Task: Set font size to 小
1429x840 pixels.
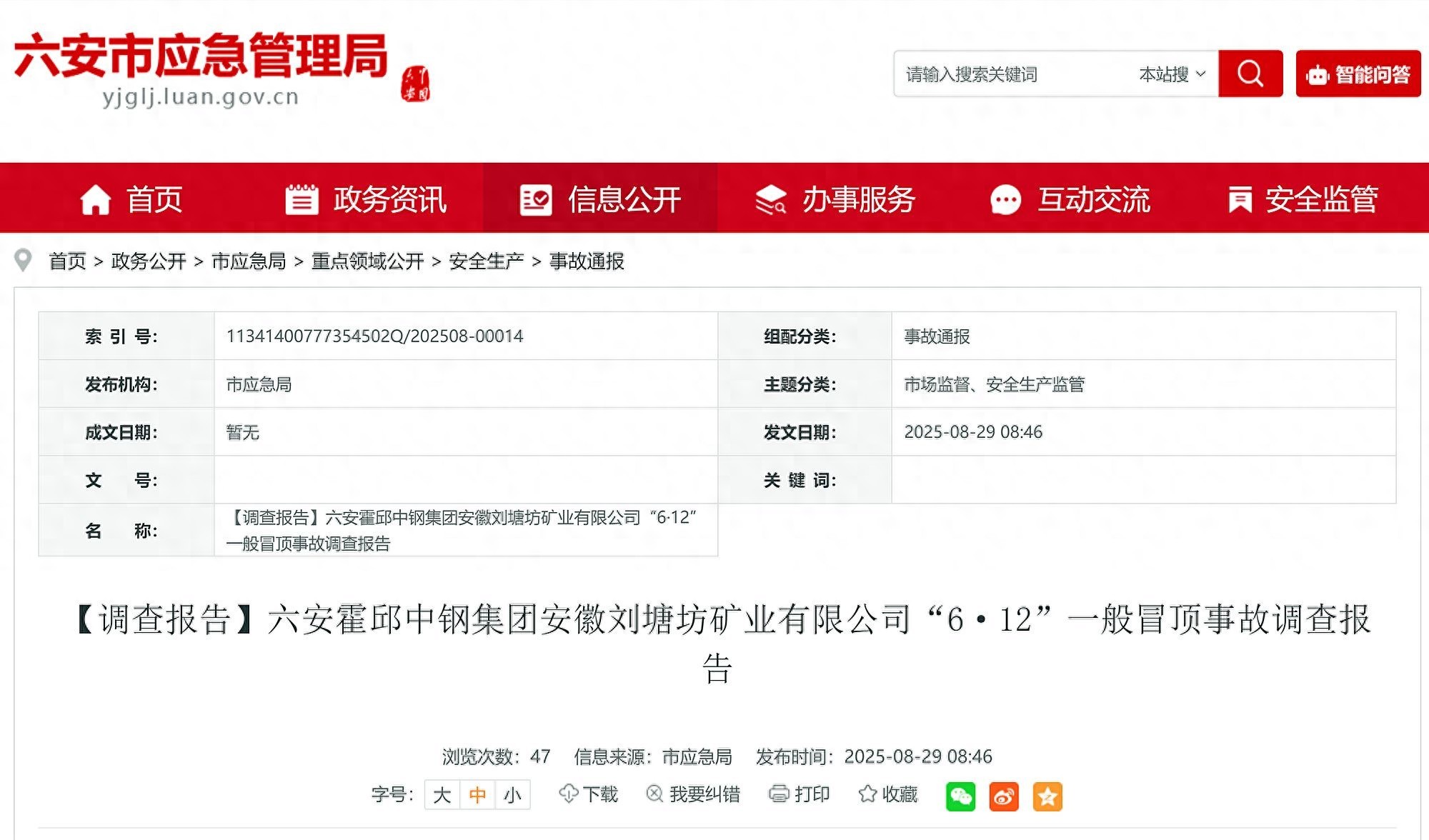Action: [512, 795]
